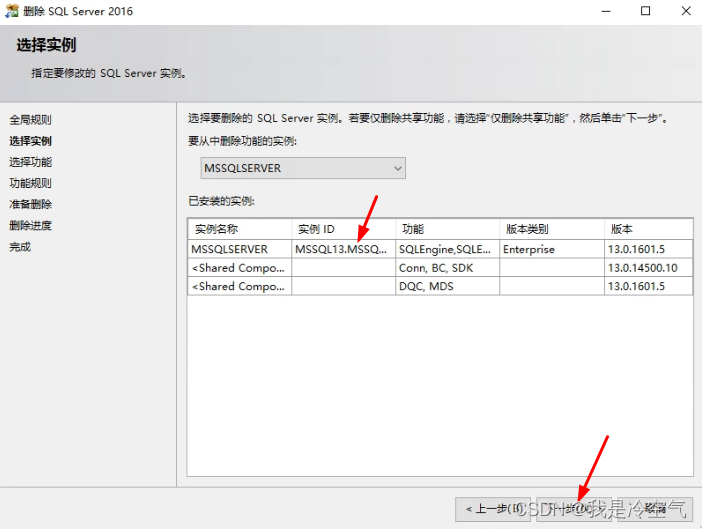Minimize the SQL Server 2016 setup window
The height and width of the screenshot is (529, 702).
606,11
